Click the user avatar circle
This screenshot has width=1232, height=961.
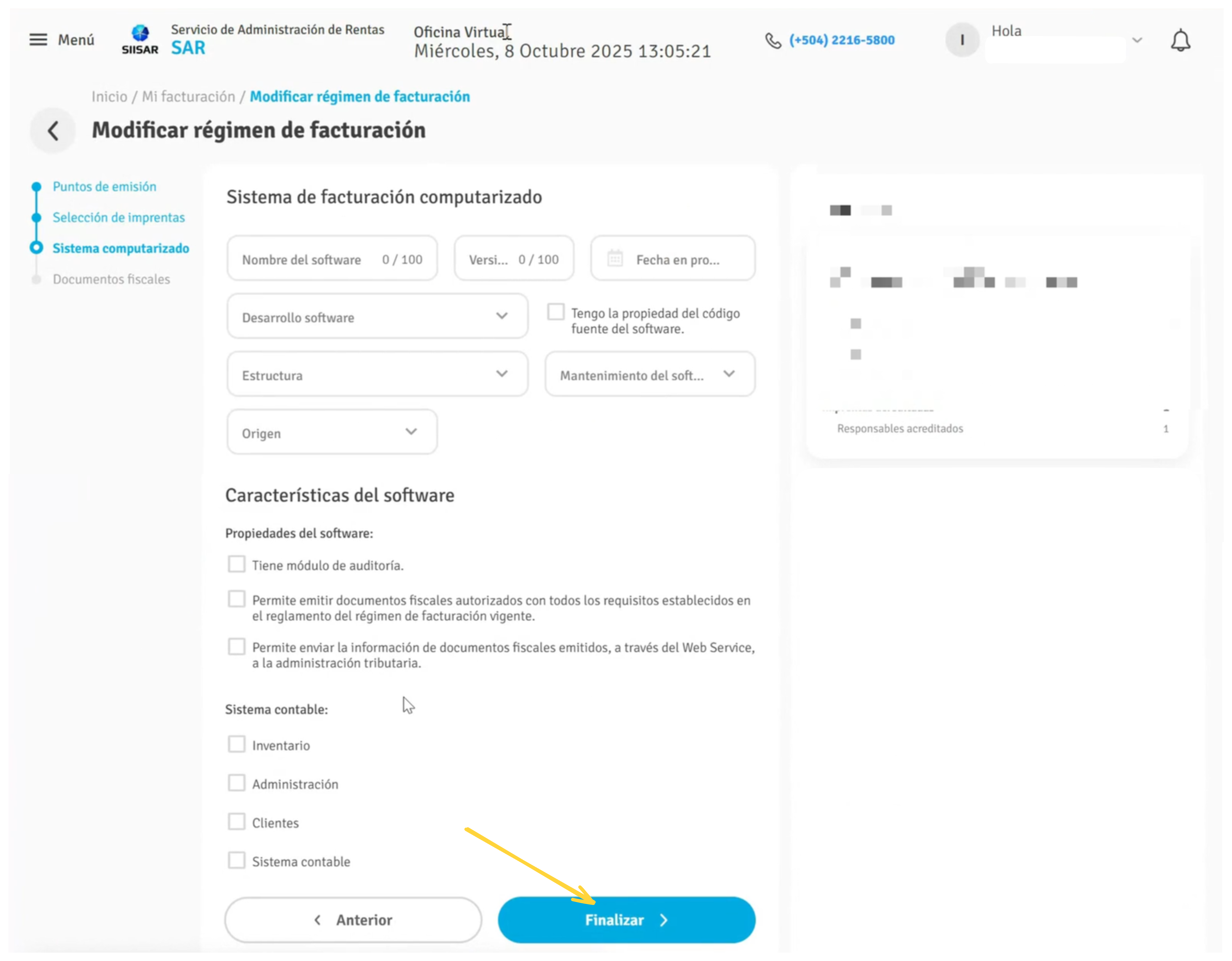click(962, 40)
